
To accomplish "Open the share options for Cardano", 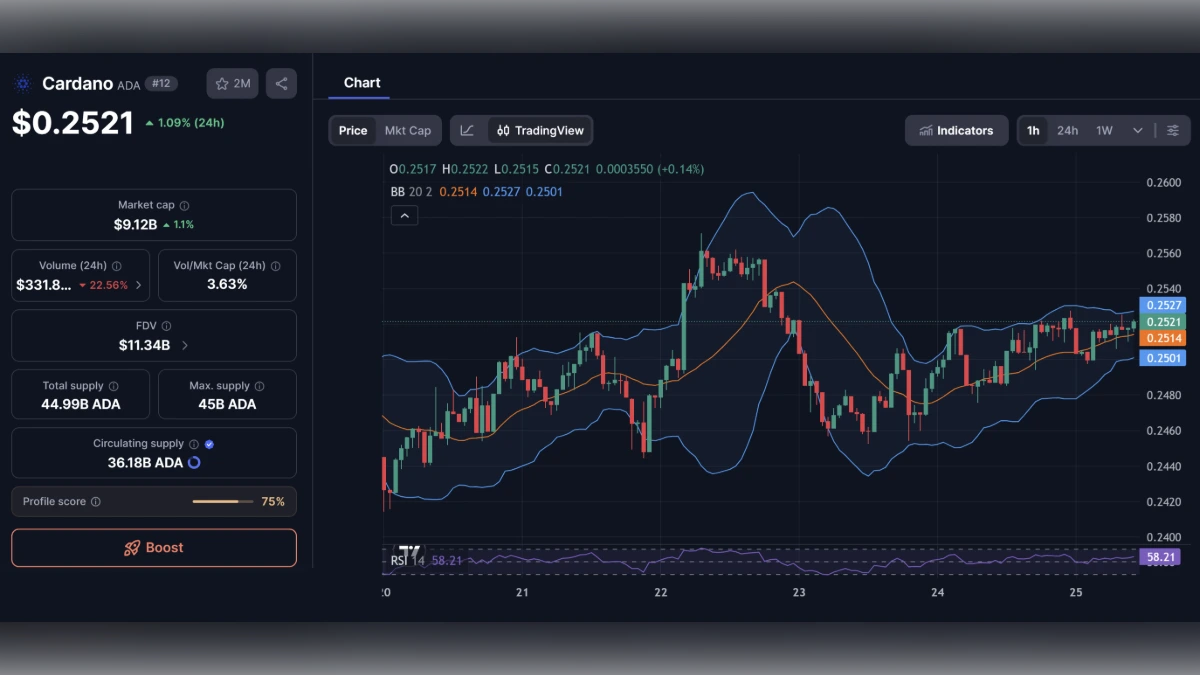I will (x=281, y=83).
